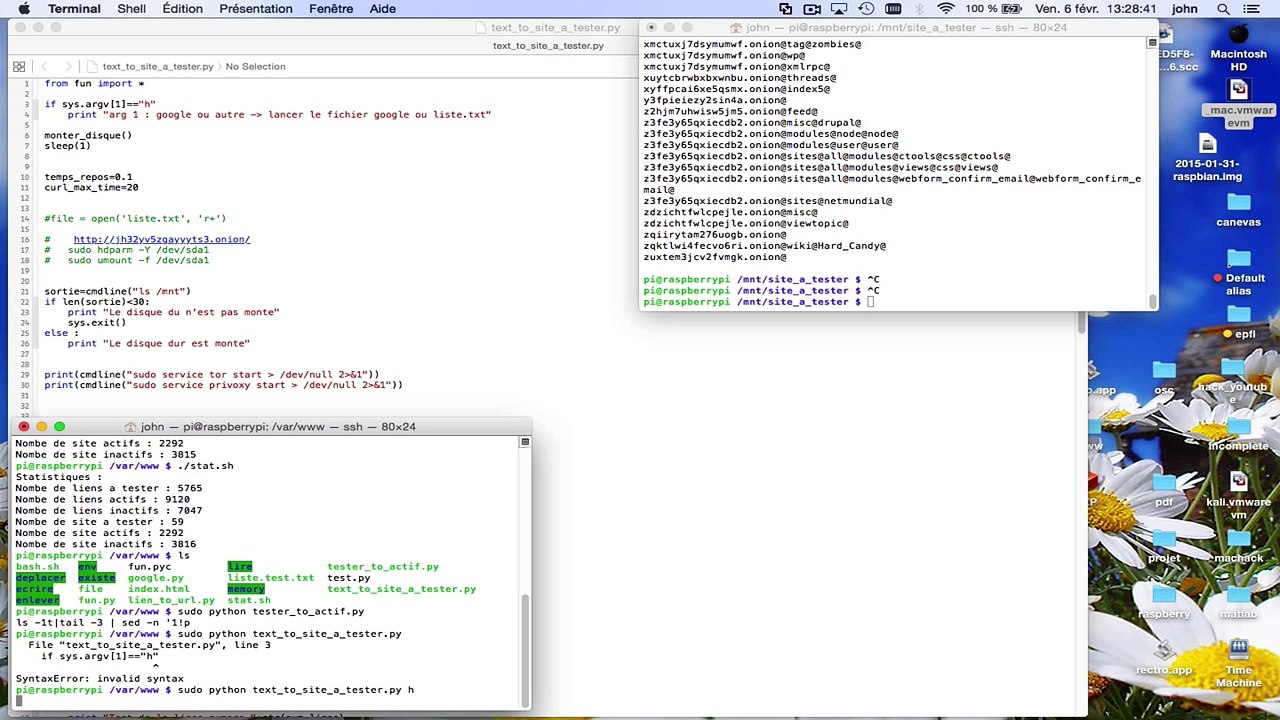Click the Wi-Fi status icon
This screenshot has width=1280, height=720.
click(x=945, y=9)
